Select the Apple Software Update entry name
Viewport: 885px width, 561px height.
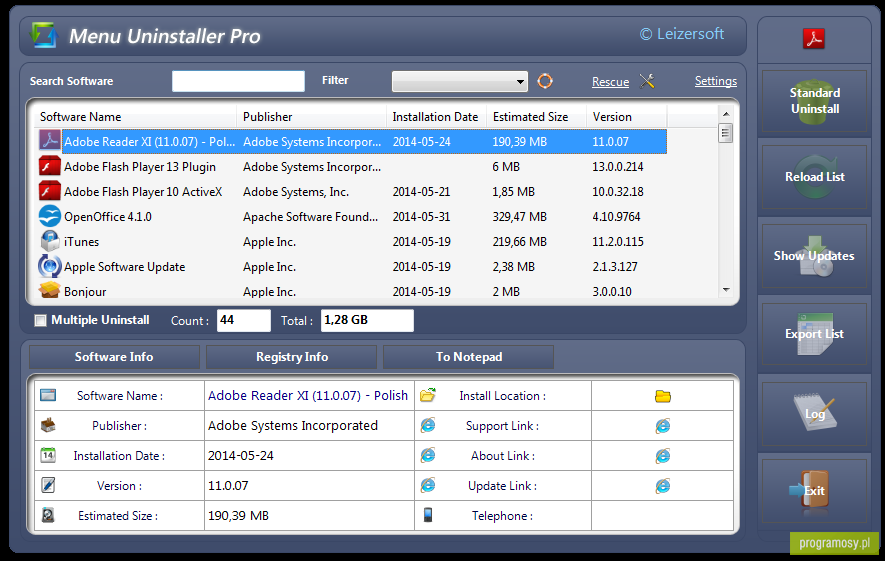(124, 267)
